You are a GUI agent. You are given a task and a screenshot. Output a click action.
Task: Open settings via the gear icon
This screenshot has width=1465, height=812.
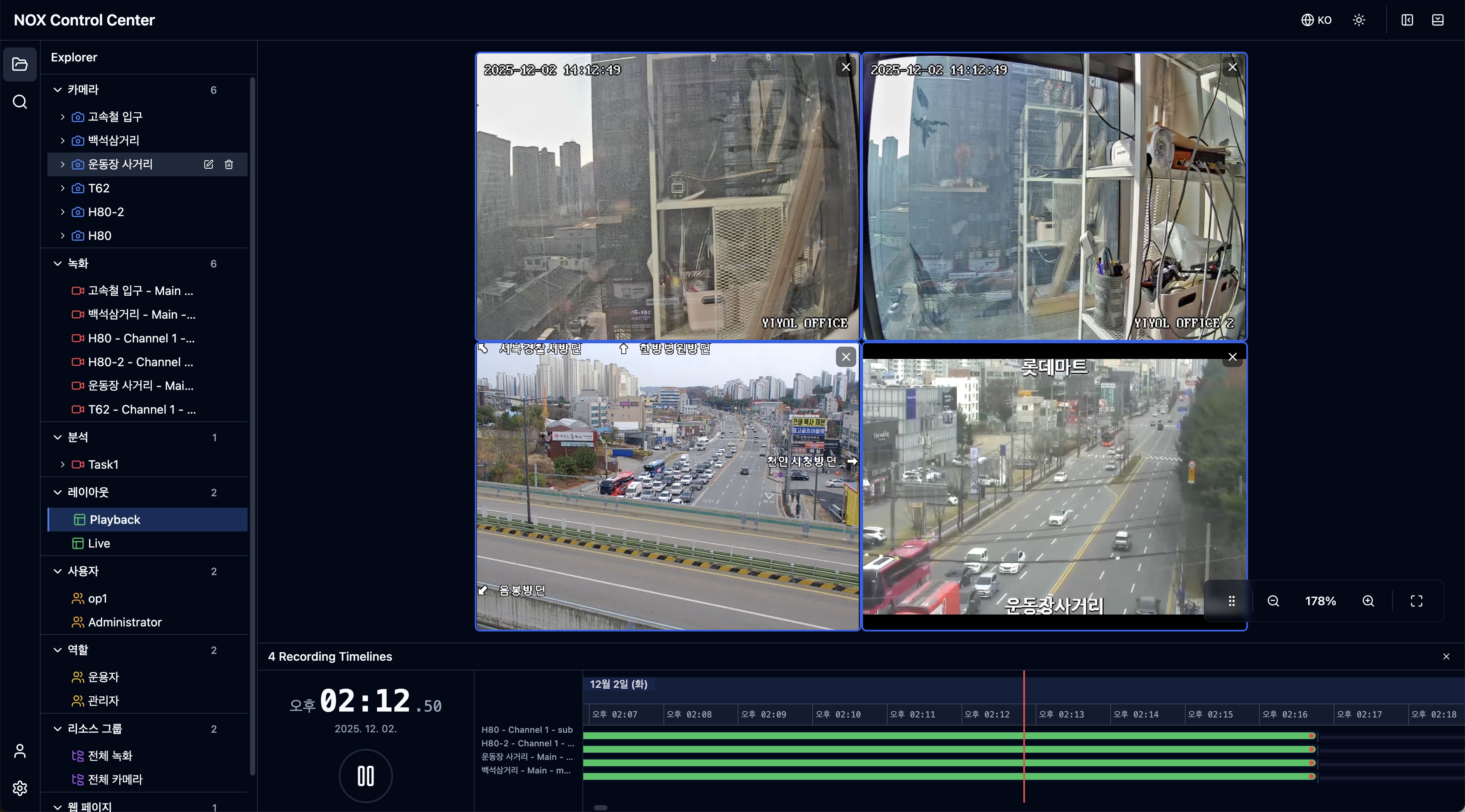tap(20, 788)
